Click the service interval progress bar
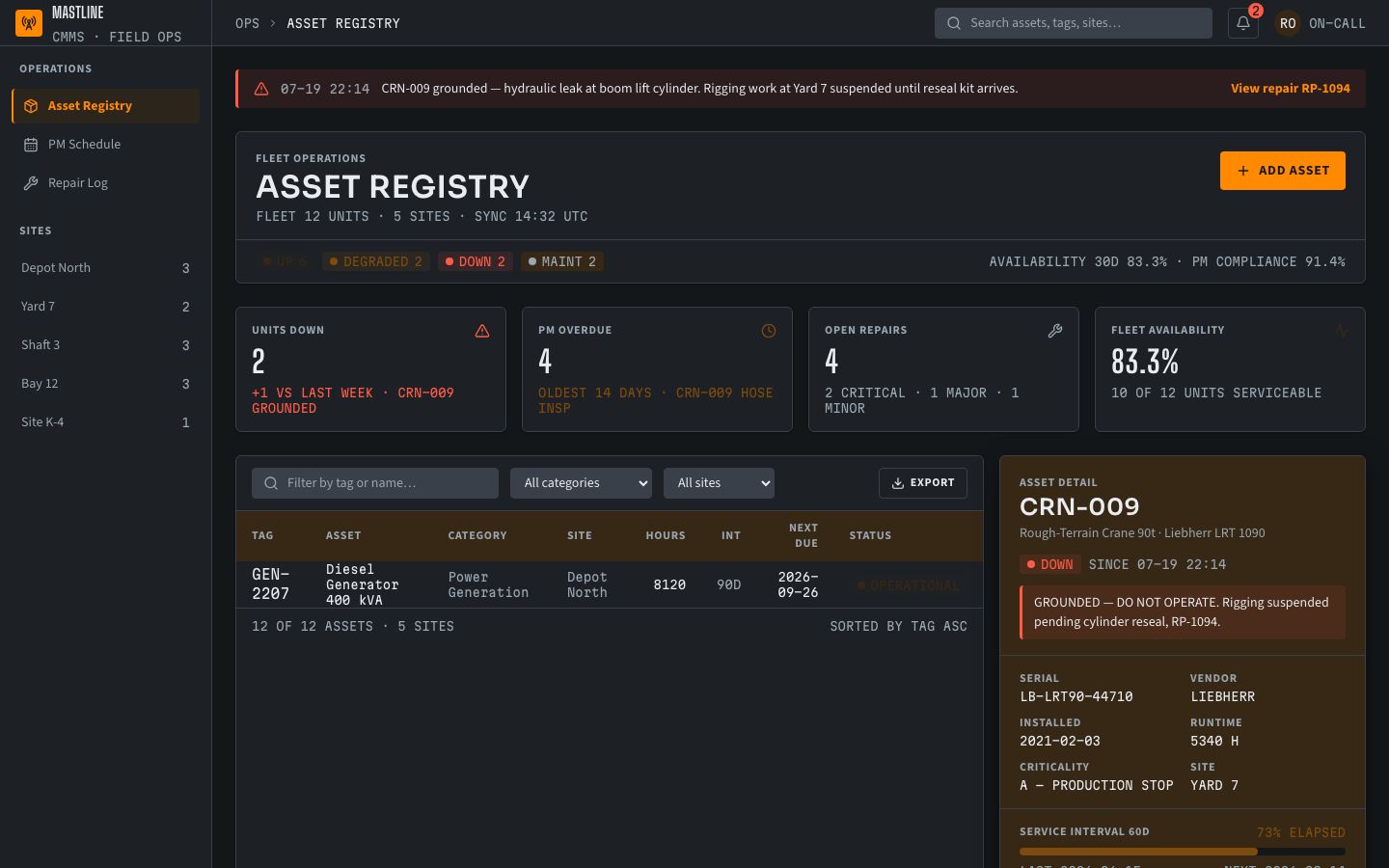The image size is (1389, 868). (x=1182, y=852)
